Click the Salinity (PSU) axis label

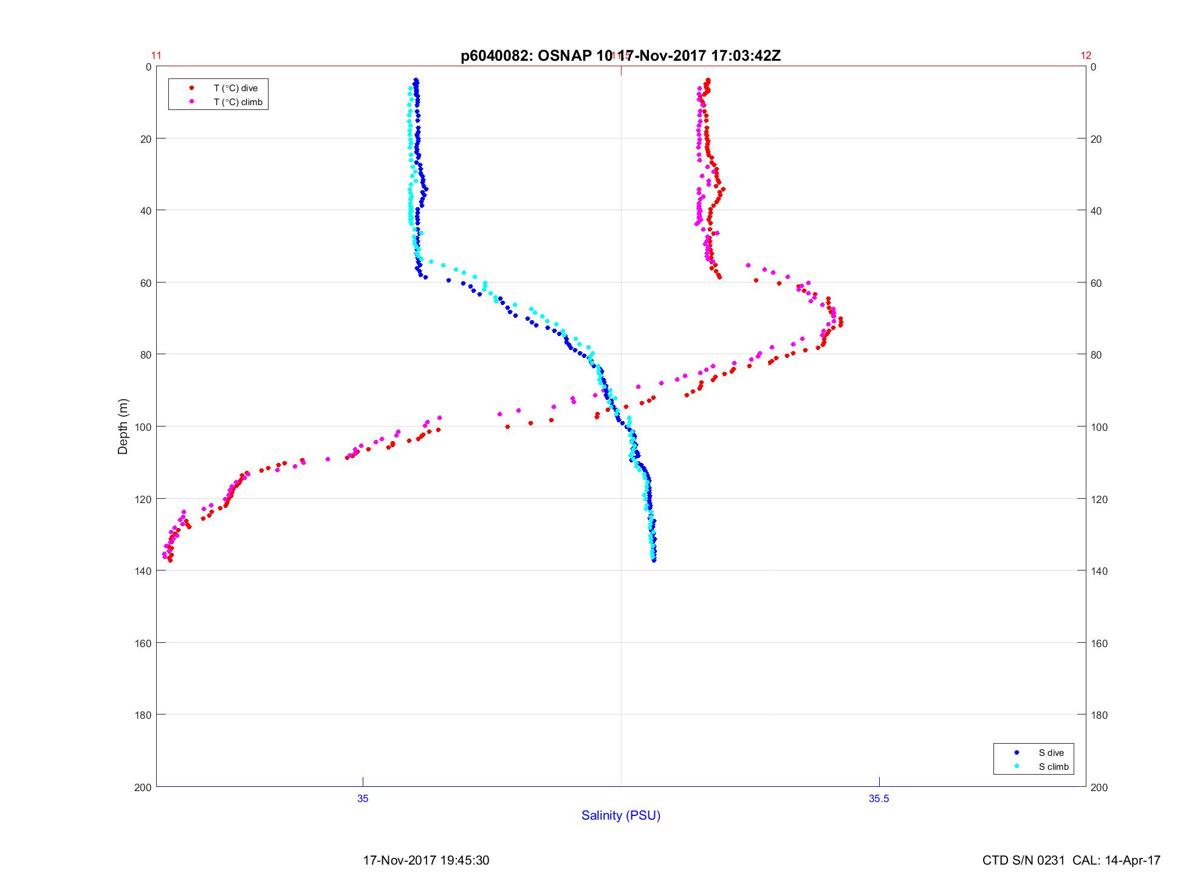(x=621, y=816)
